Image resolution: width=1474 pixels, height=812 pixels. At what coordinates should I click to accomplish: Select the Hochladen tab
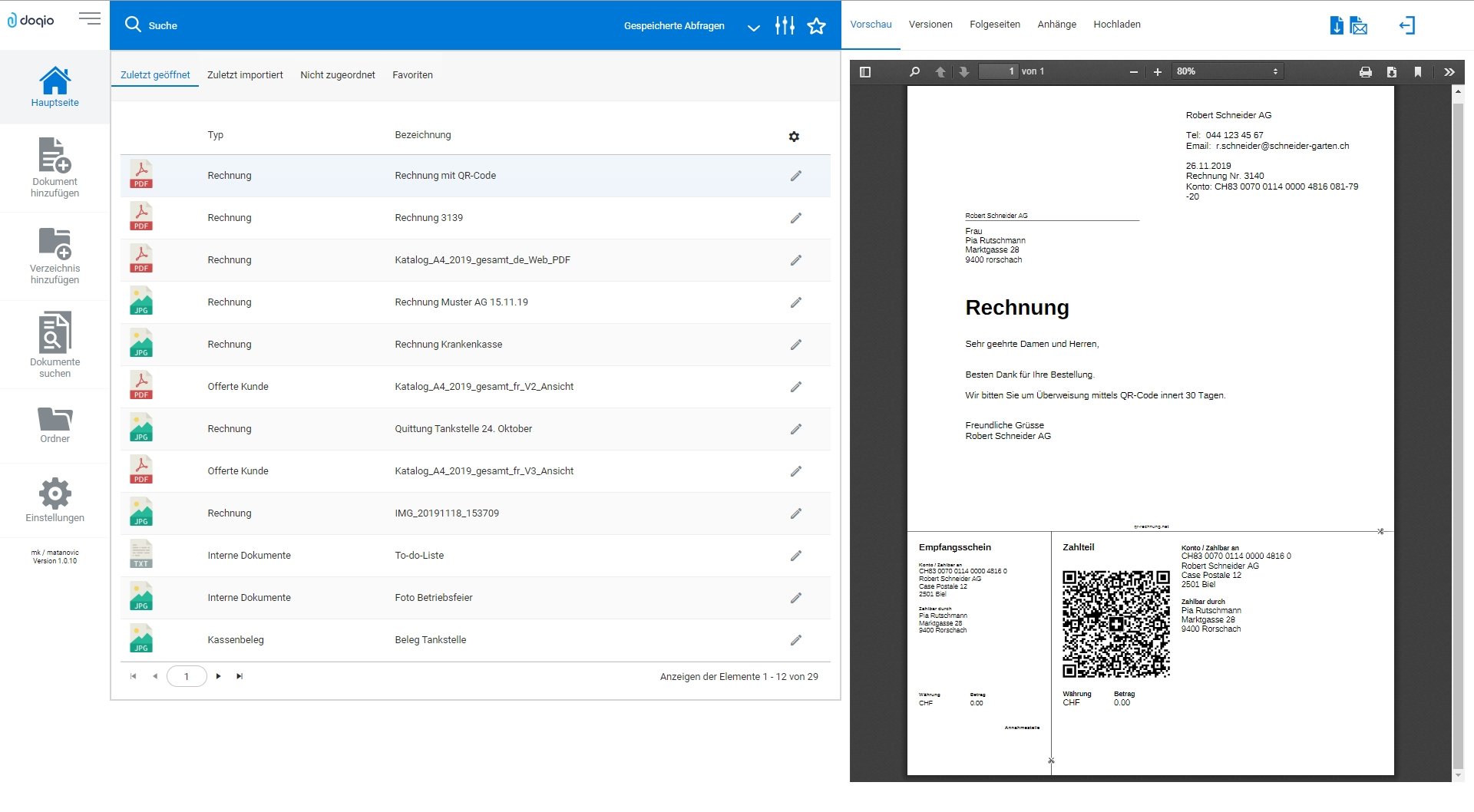[1117, 25]
